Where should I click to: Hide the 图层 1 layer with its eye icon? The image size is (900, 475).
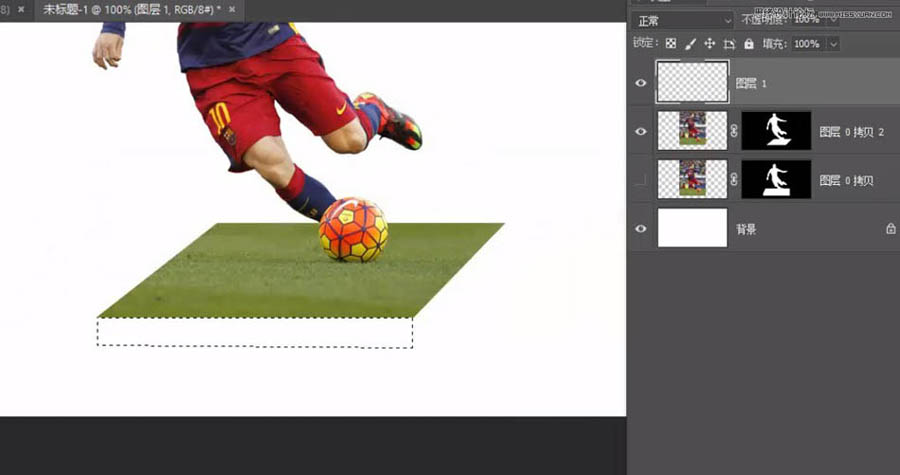641,83
